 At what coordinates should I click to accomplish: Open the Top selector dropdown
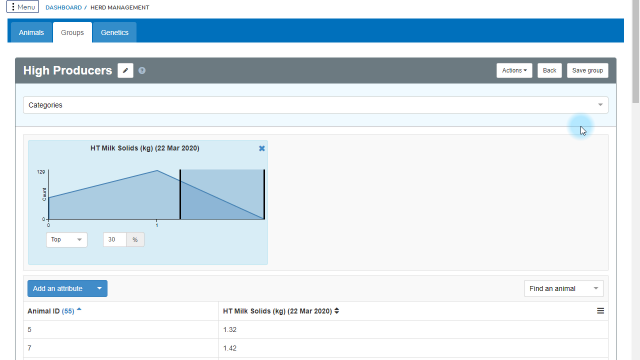pyautogui.click(x=67, y=240)
